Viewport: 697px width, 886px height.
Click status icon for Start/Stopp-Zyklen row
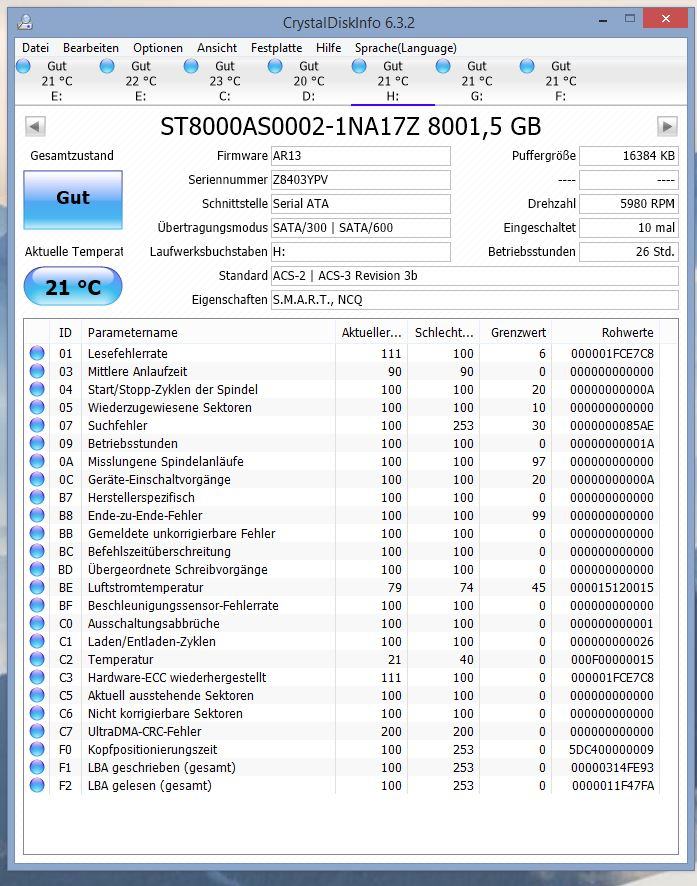coord(37,389)
